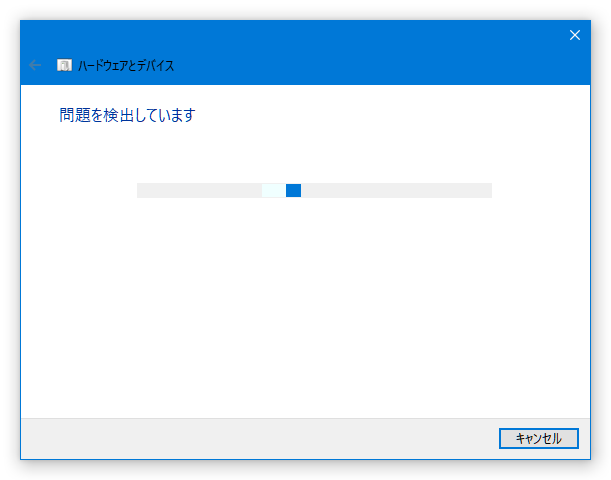Cancel the troubleshooter with キャンセル

(539, 438)
